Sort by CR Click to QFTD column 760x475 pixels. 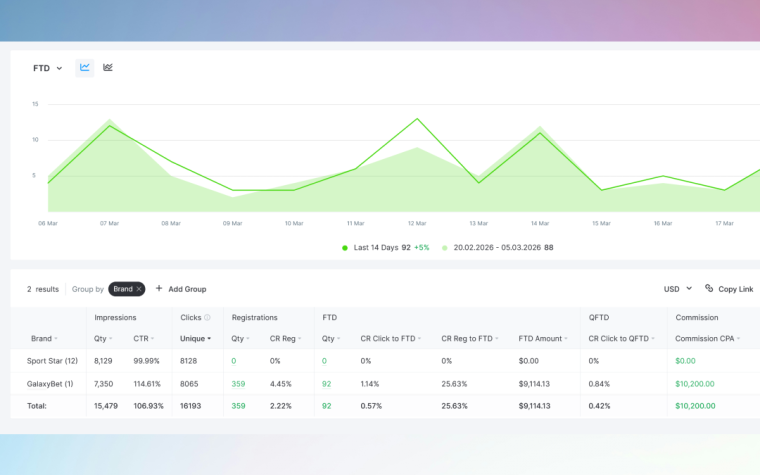621,338
